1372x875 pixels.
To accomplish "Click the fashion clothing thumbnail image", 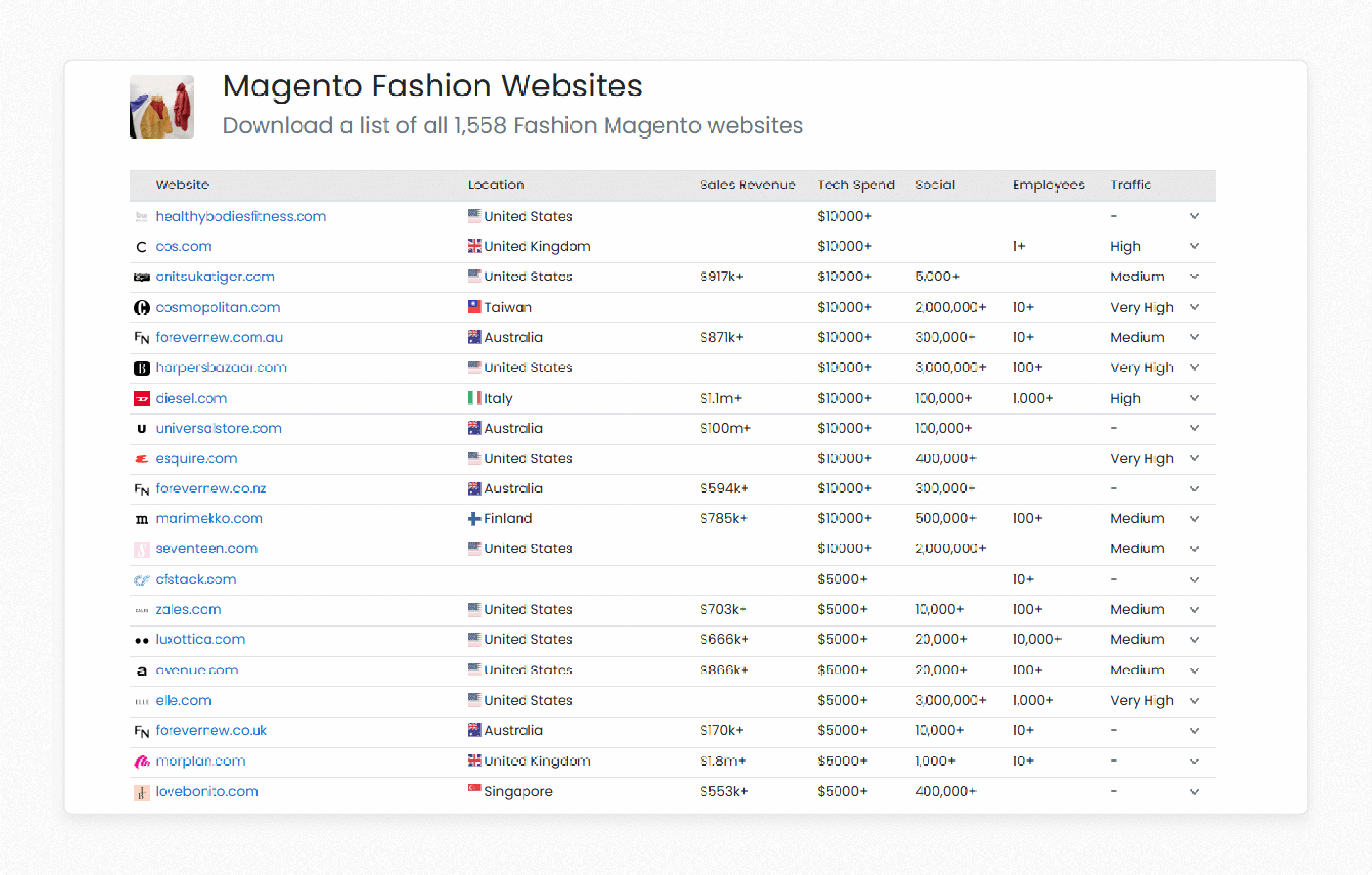I will (x=162, y=106).
